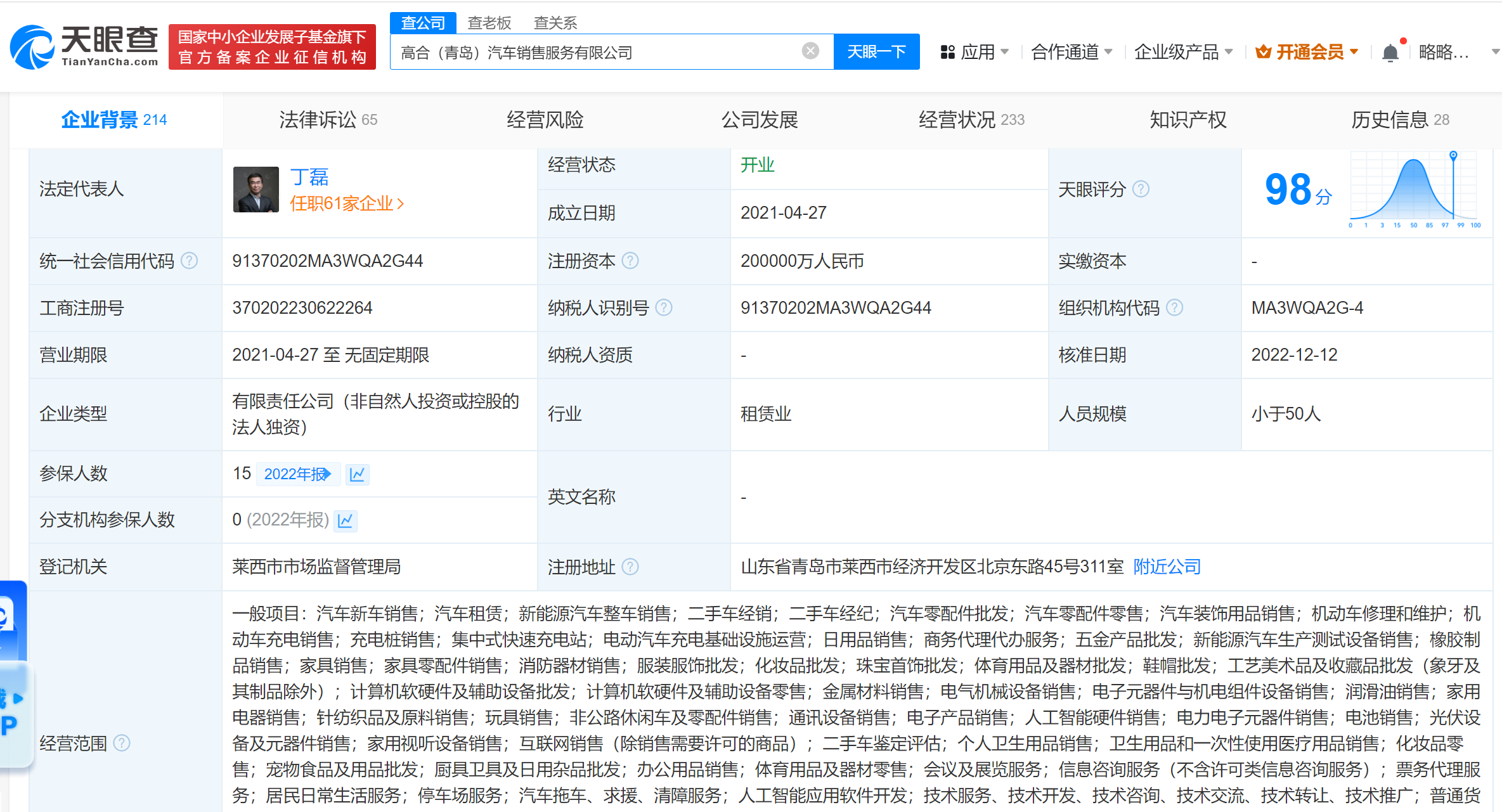Click the help icon beside 纳税人识别号
Image resolution: width=1502 pixels, height=812 pixels.
(x=664, y=308)
